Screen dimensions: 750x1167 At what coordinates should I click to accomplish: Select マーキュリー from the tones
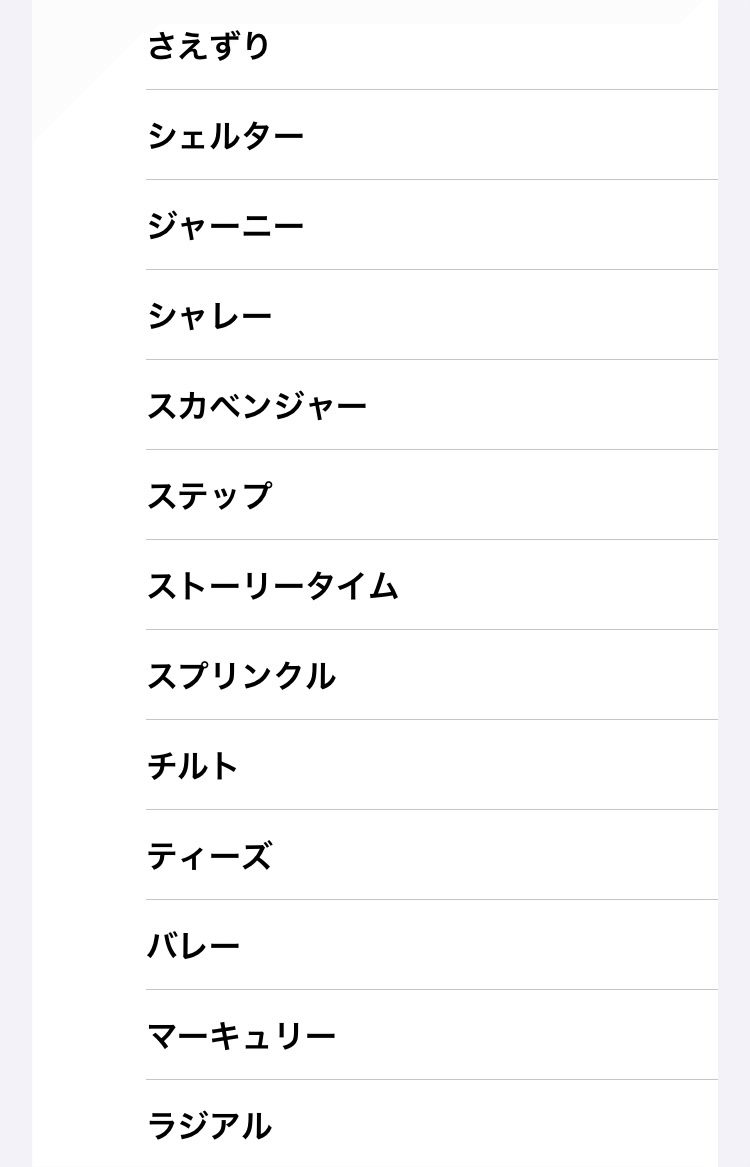click(x=241, y=1036)
